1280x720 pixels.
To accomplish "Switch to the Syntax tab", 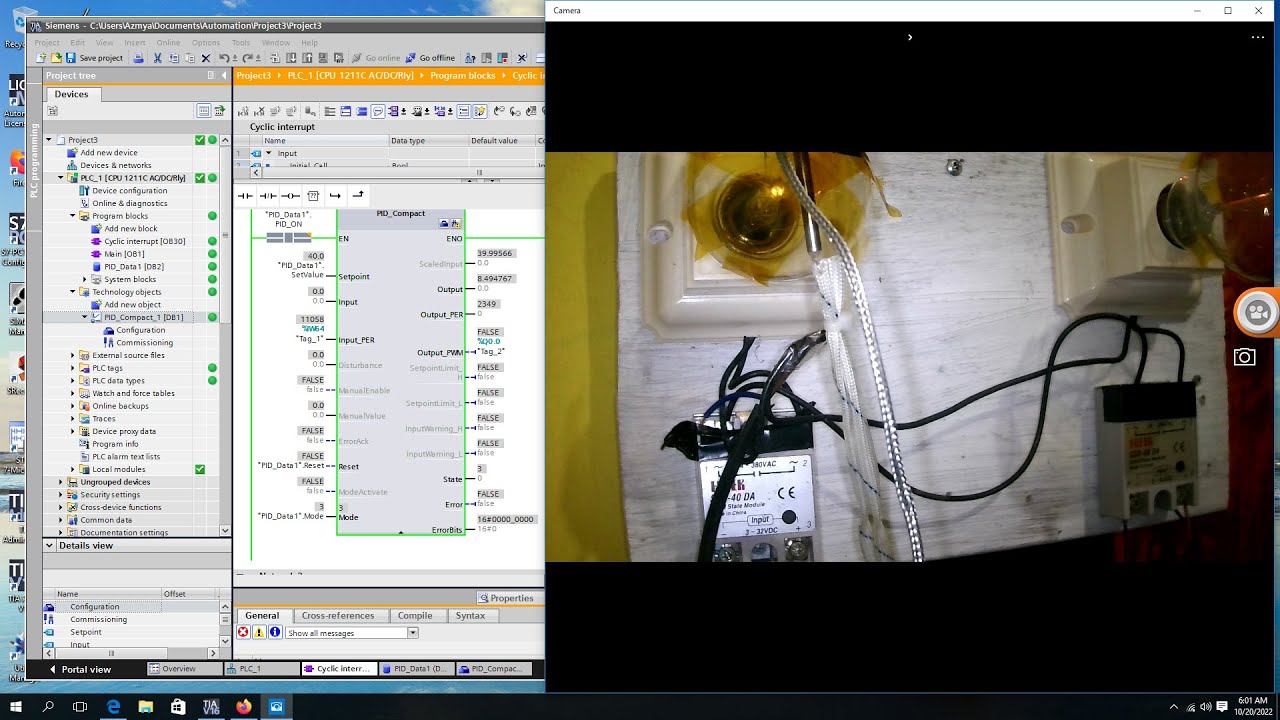I will click(470, 616).
